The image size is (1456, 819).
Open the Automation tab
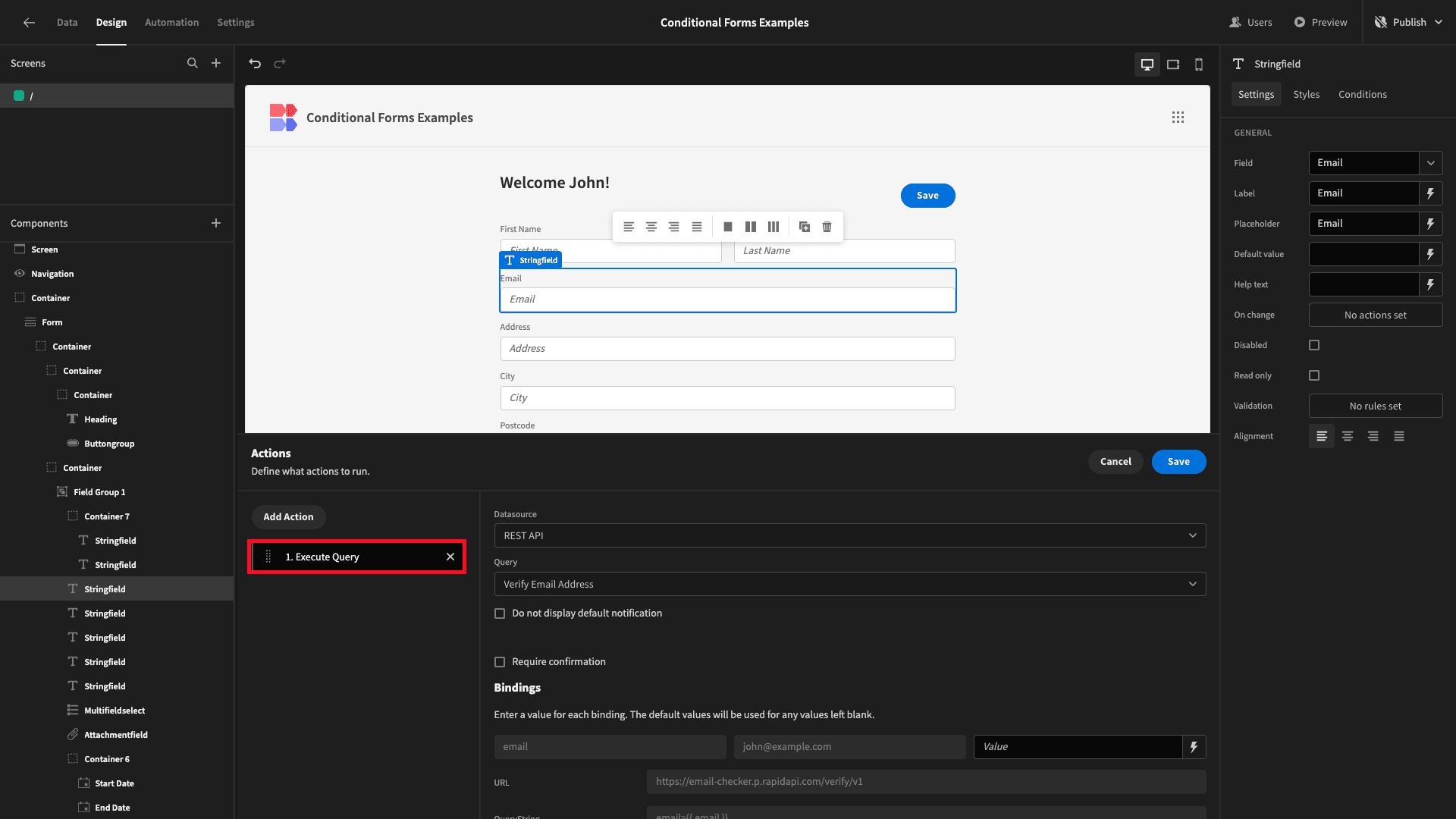pos(171,22)
